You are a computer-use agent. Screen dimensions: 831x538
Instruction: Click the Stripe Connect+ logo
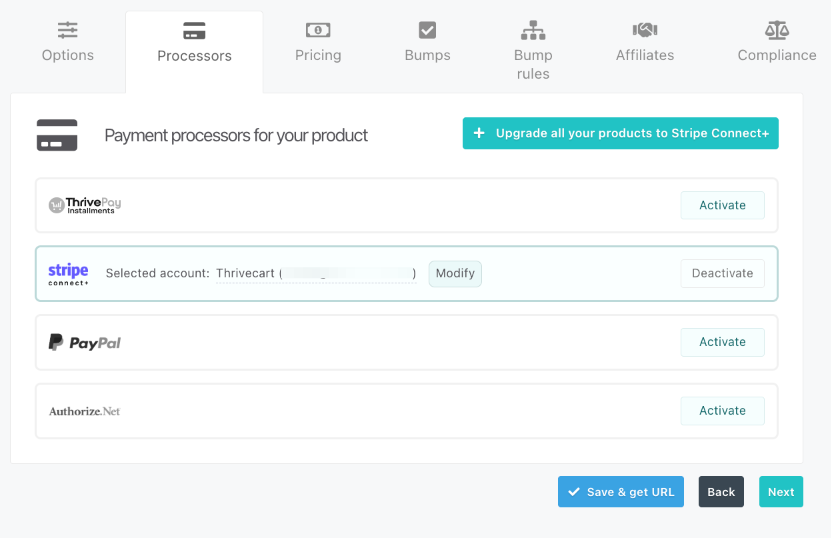click(x=68, y=274)
